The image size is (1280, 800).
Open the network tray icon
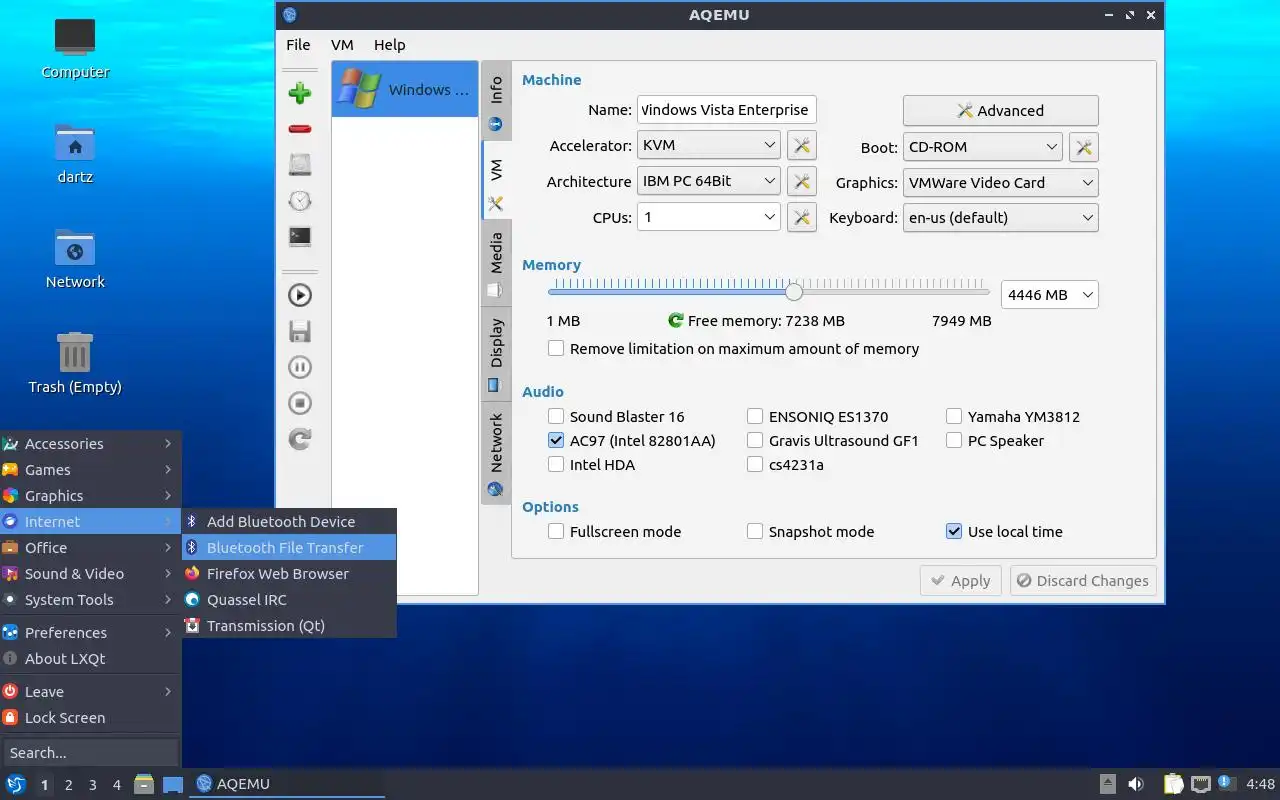(1200, 784)
